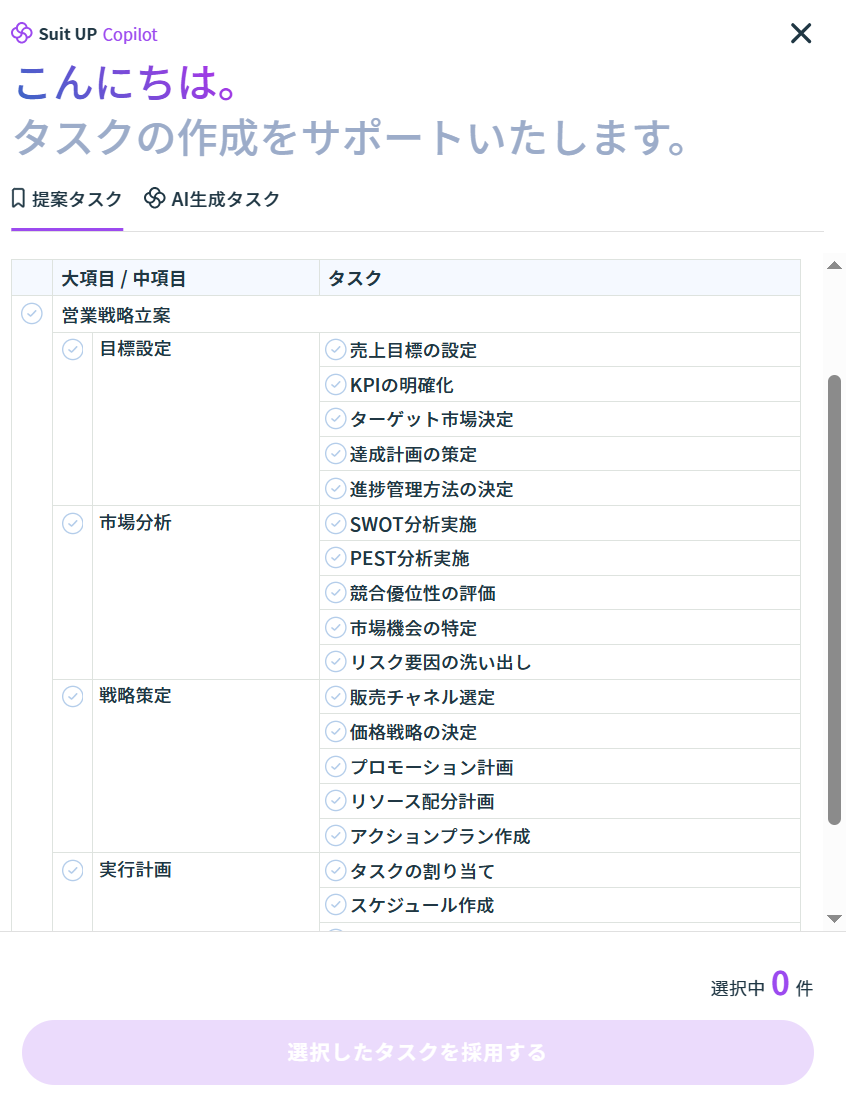Image resolution: width=846 pixels, height=1102 pixels.
Task: Select the 目標設定 category check circle
Action: click(x=73, y=349)
